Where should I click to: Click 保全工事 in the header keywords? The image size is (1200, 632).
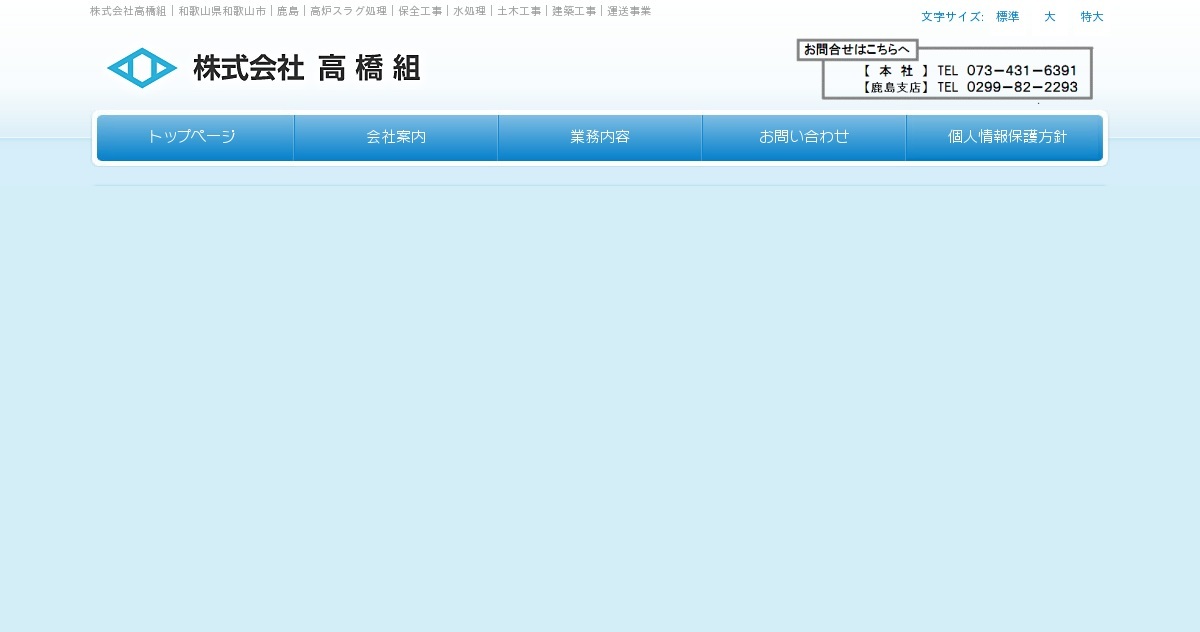(420, 11)
